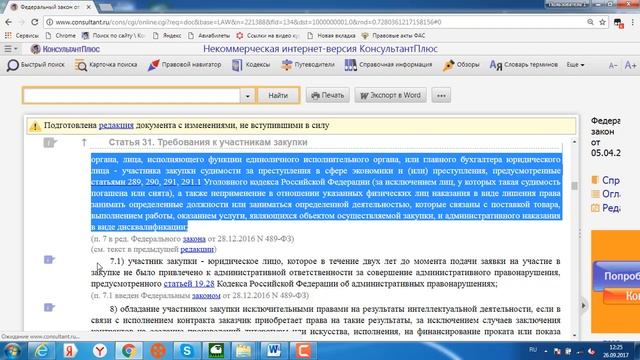Click the info icon beside Статья 31 heading
640x360 pixels.
tap(50, 142)
